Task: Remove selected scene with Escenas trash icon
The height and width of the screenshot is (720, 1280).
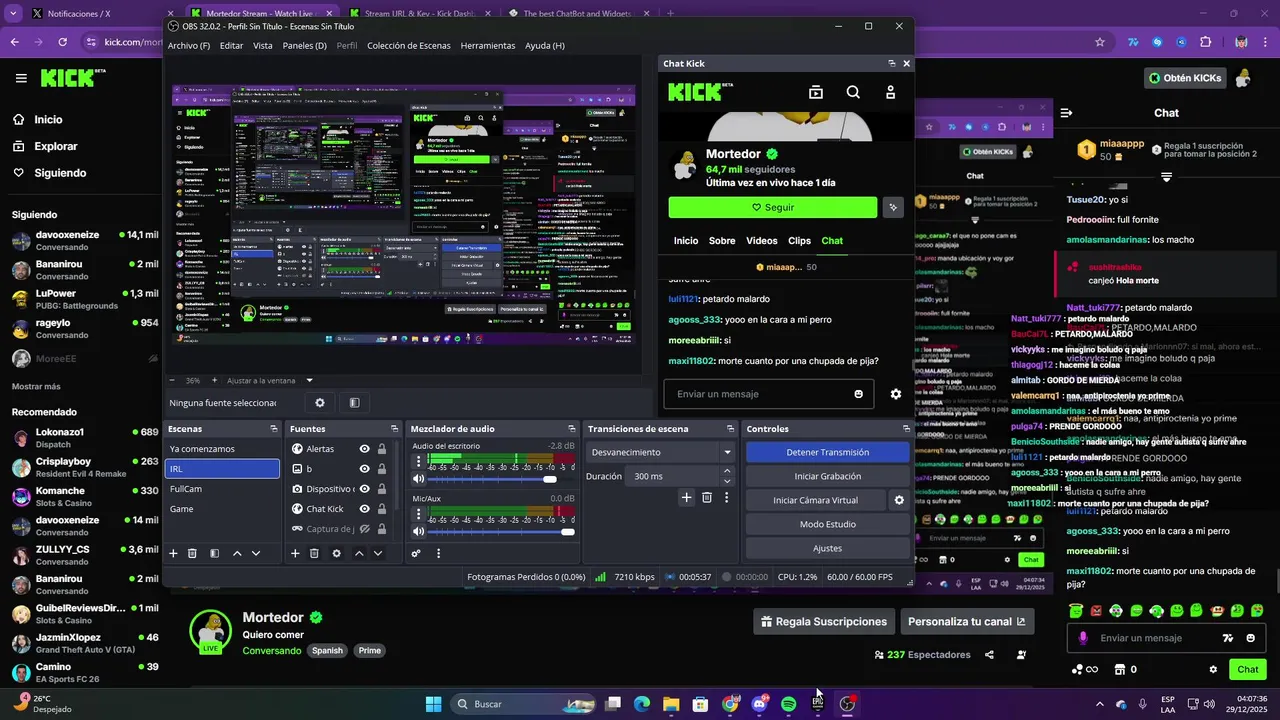Action: [x=192, y=553]
